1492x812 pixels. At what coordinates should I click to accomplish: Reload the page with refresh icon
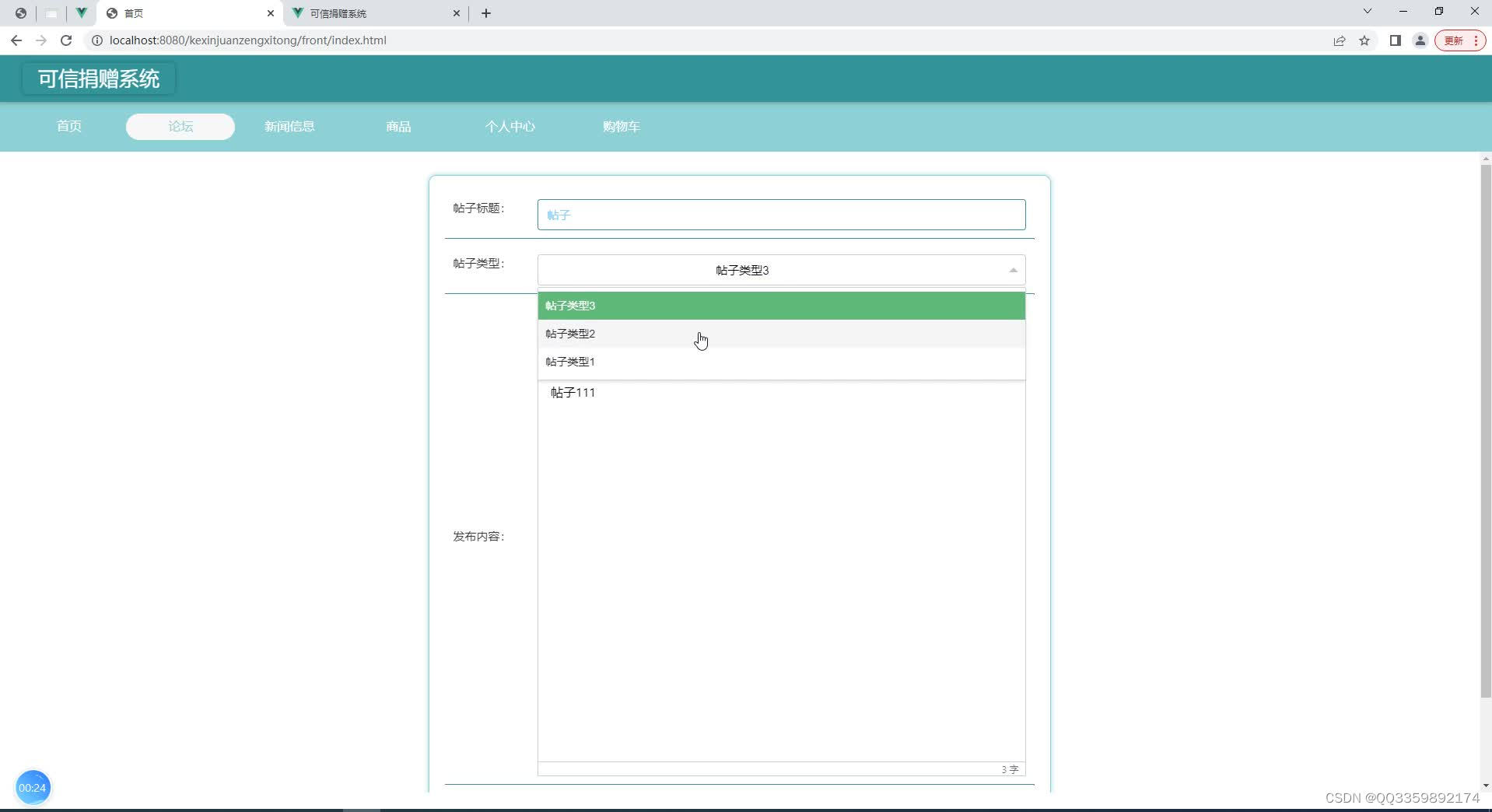point(66,40)
